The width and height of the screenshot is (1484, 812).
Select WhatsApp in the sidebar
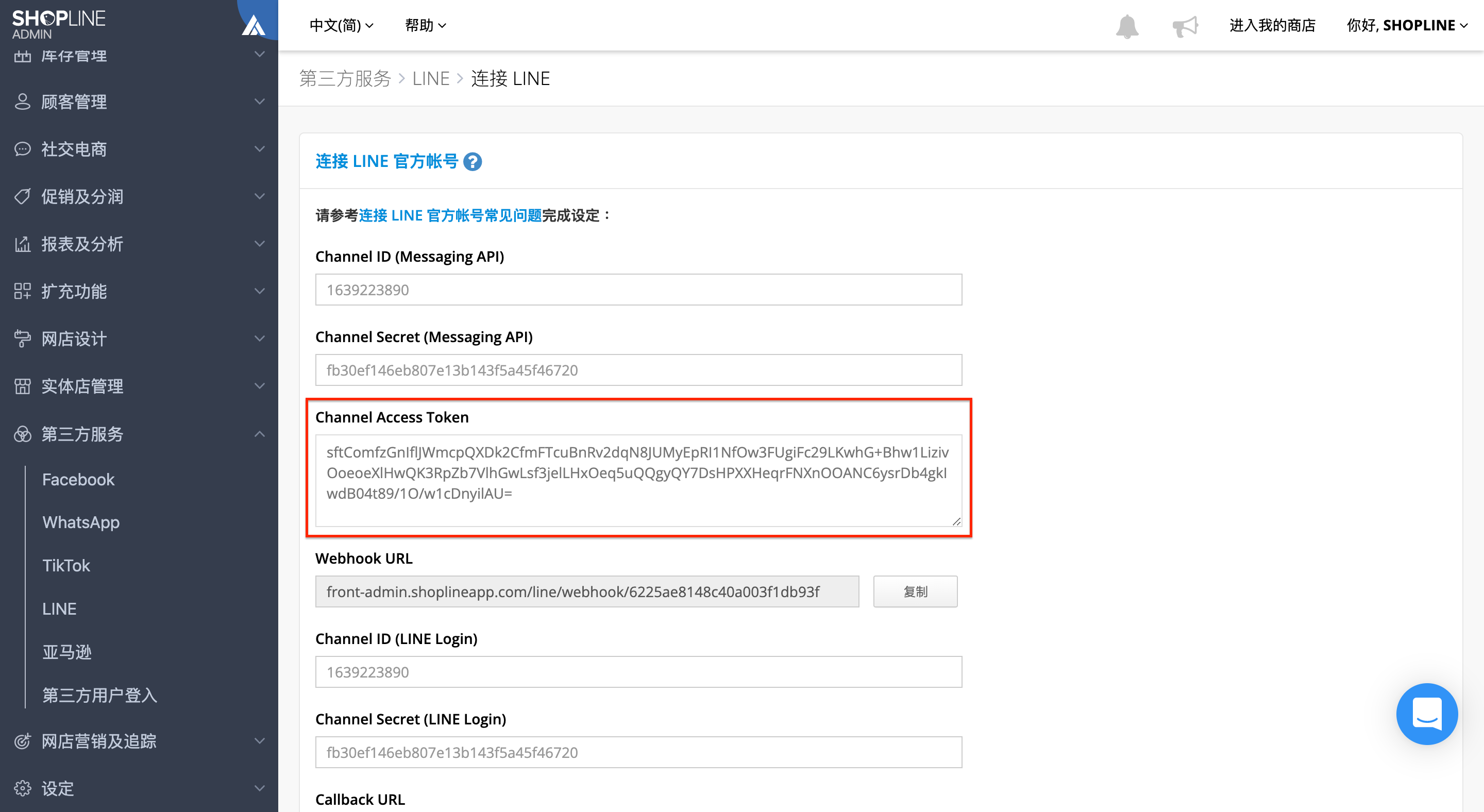point(81,522)
